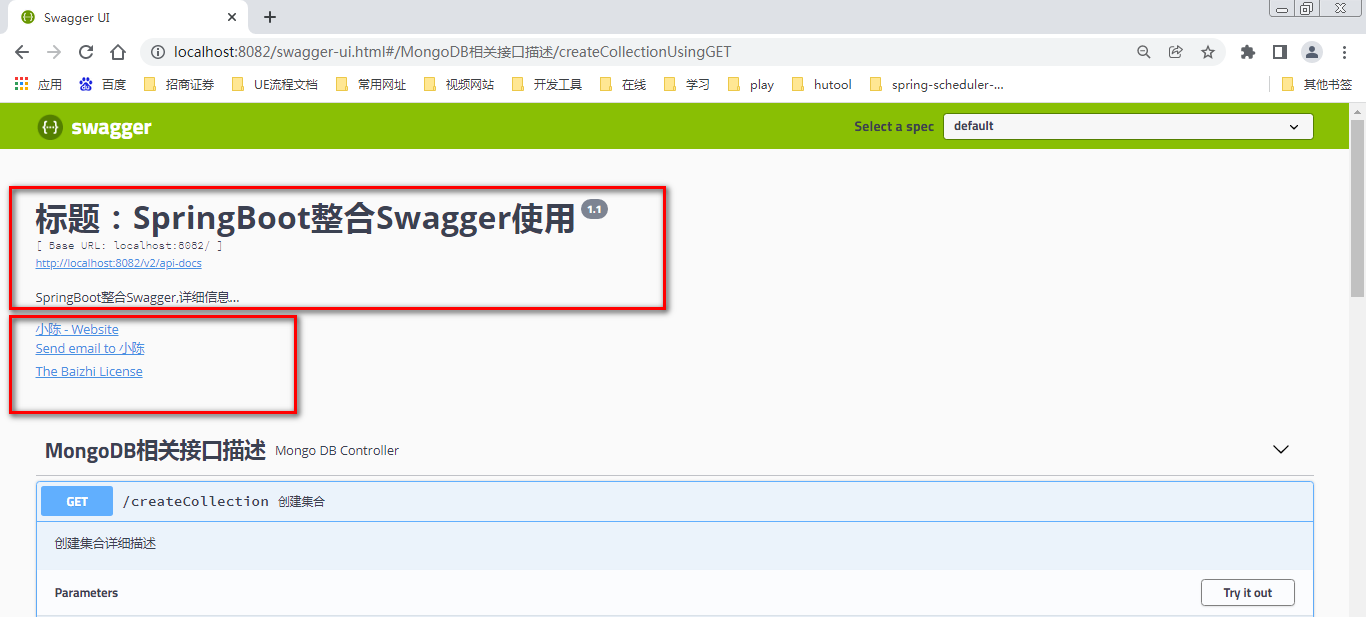Open the 招商证券 bookmark folder
Image resolution: width=1366 pixels, height=617 pixels.
[179, 85]
